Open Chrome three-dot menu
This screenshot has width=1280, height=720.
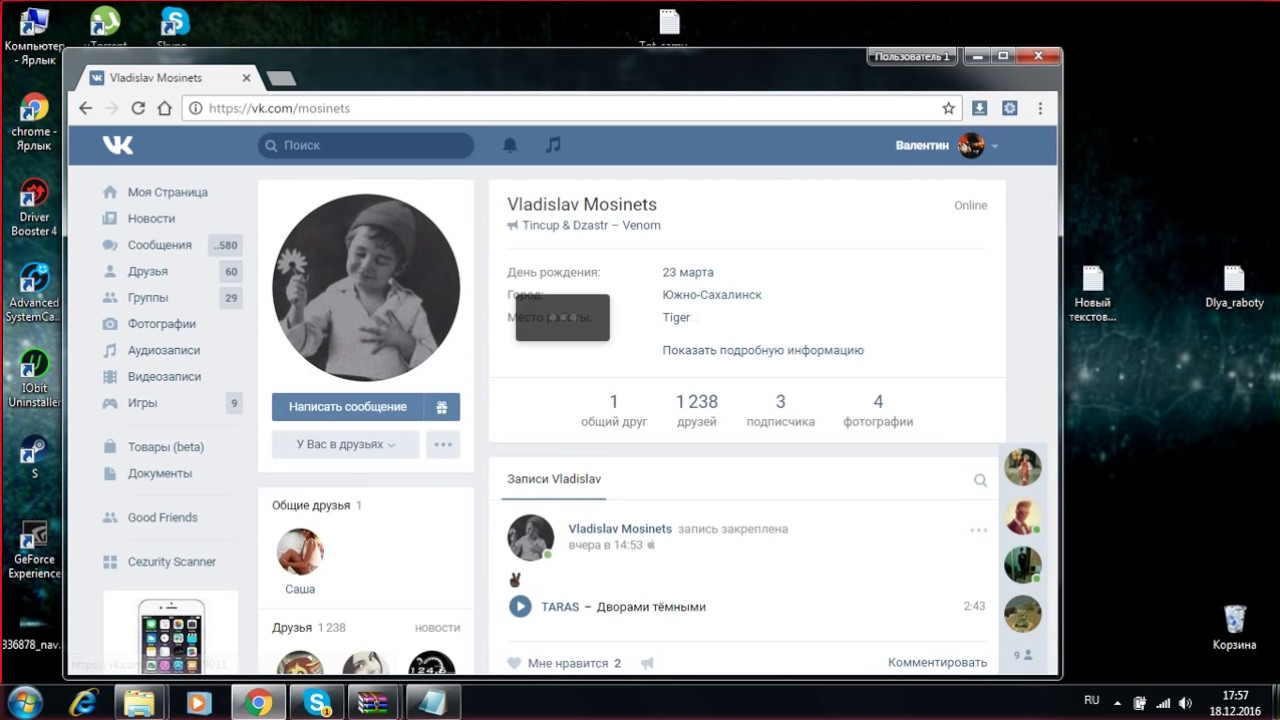1040,108
